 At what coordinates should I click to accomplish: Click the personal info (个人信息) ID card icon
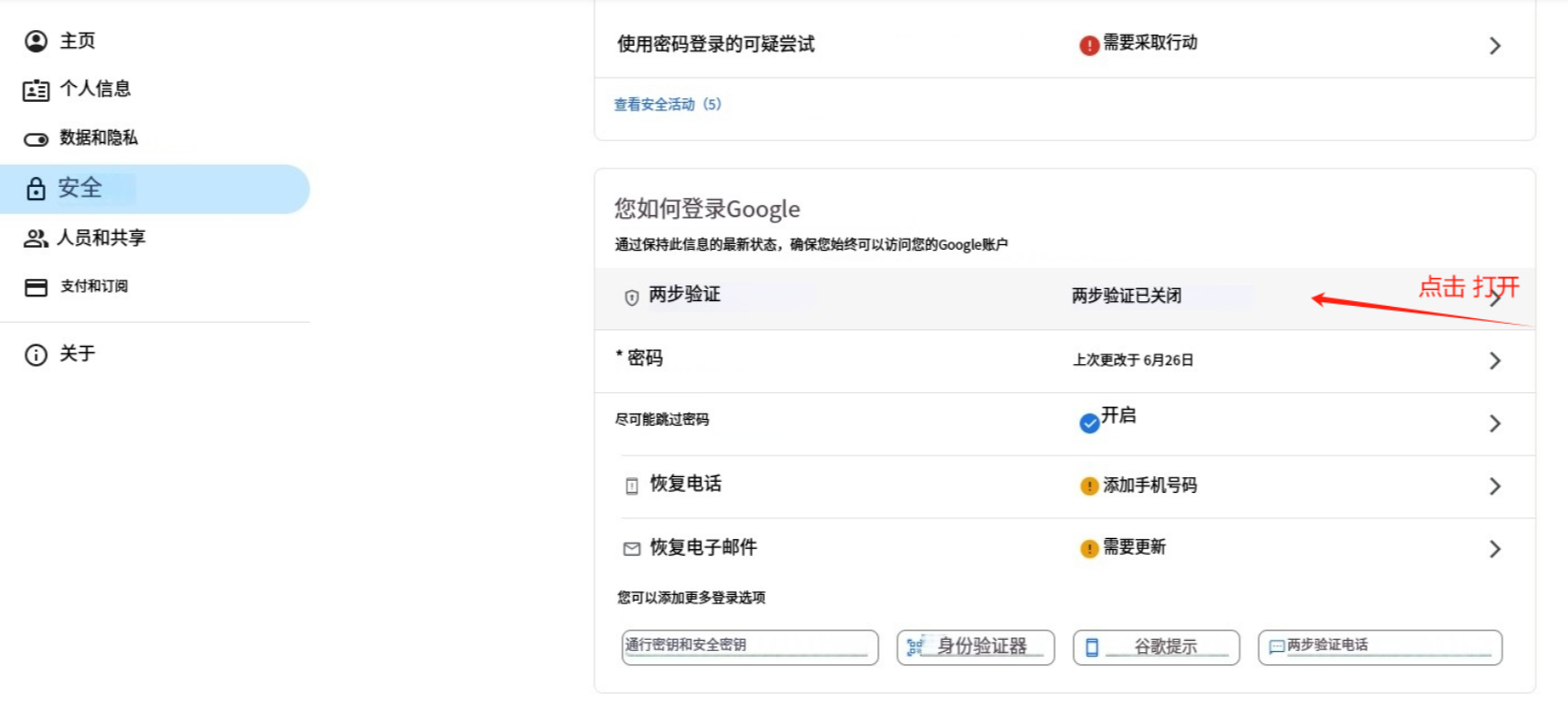[x=36, y=91]
